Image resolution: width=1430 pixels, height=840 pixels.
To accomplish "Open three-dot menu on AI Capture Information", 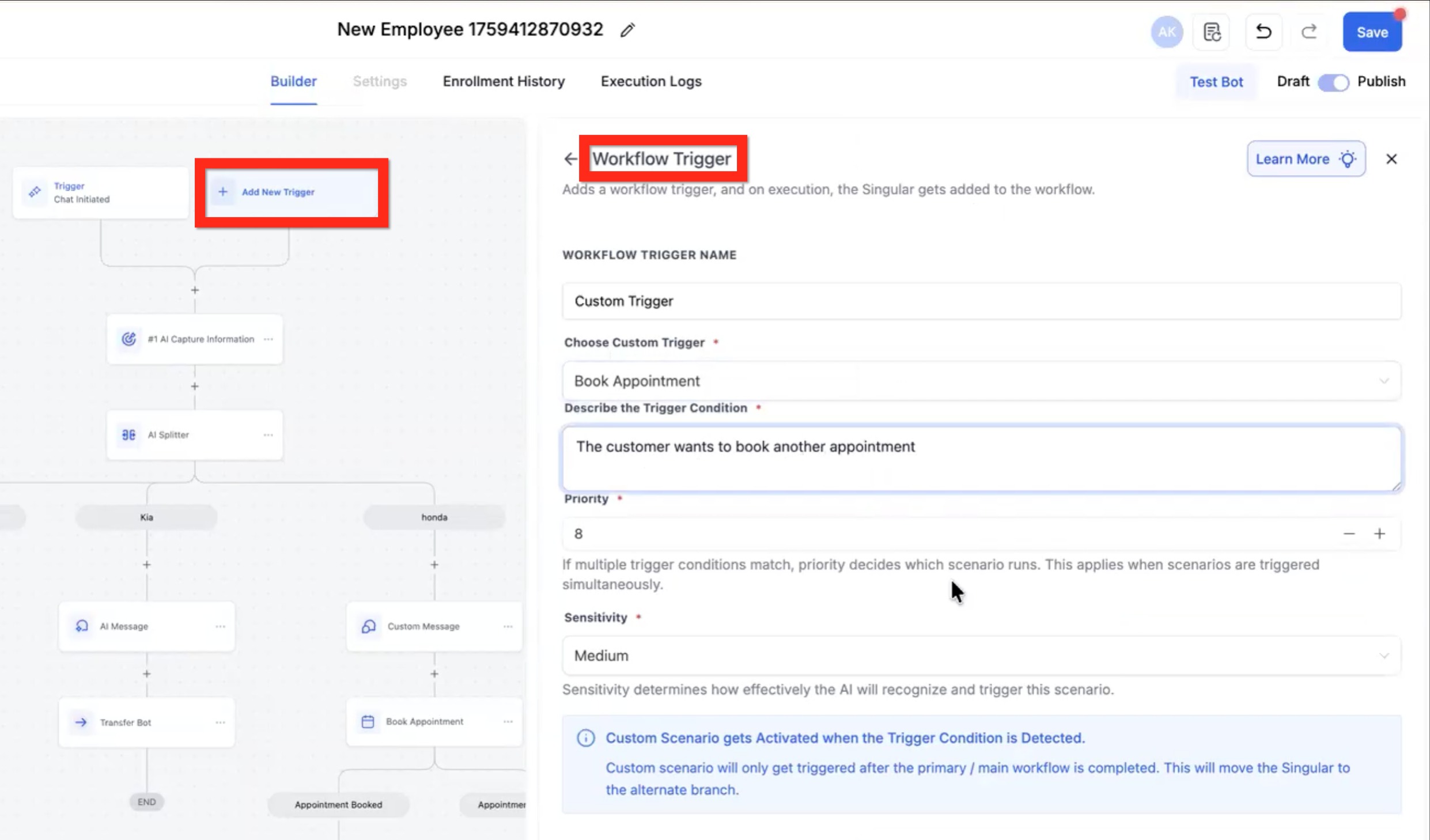I will 268,339.
